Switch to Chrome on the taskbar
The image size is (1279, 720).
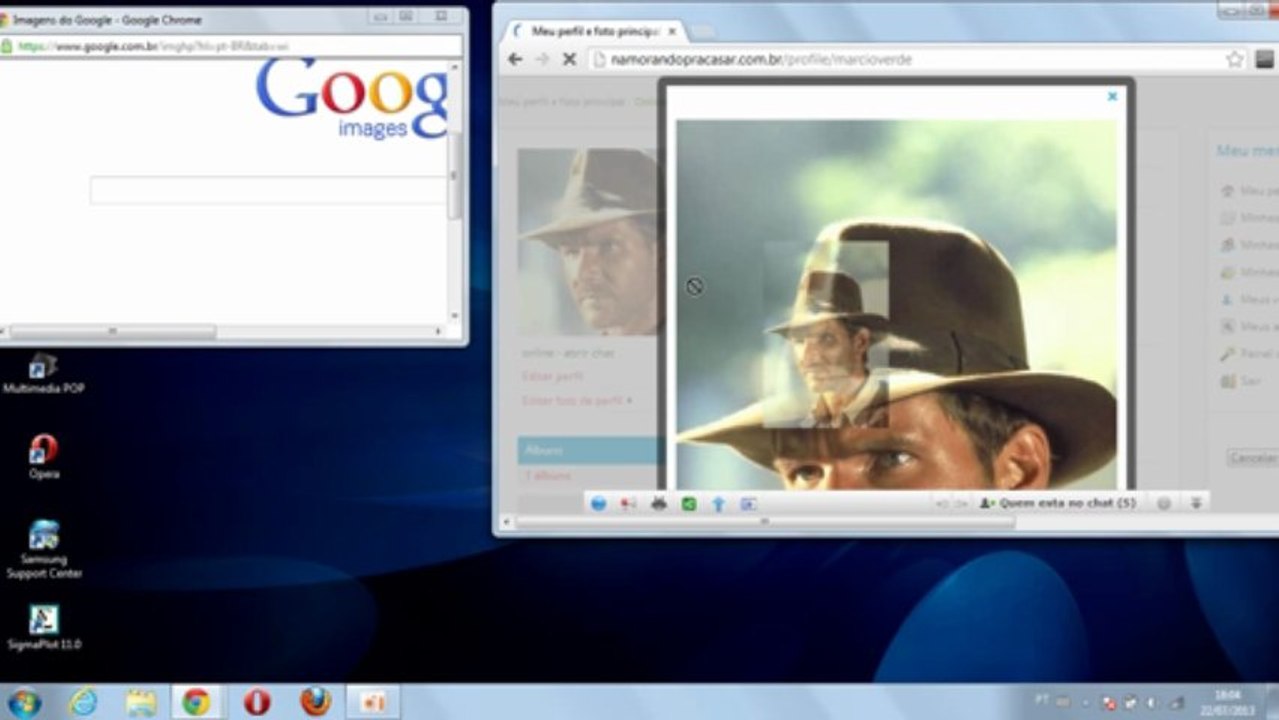[x=196, y=702]
